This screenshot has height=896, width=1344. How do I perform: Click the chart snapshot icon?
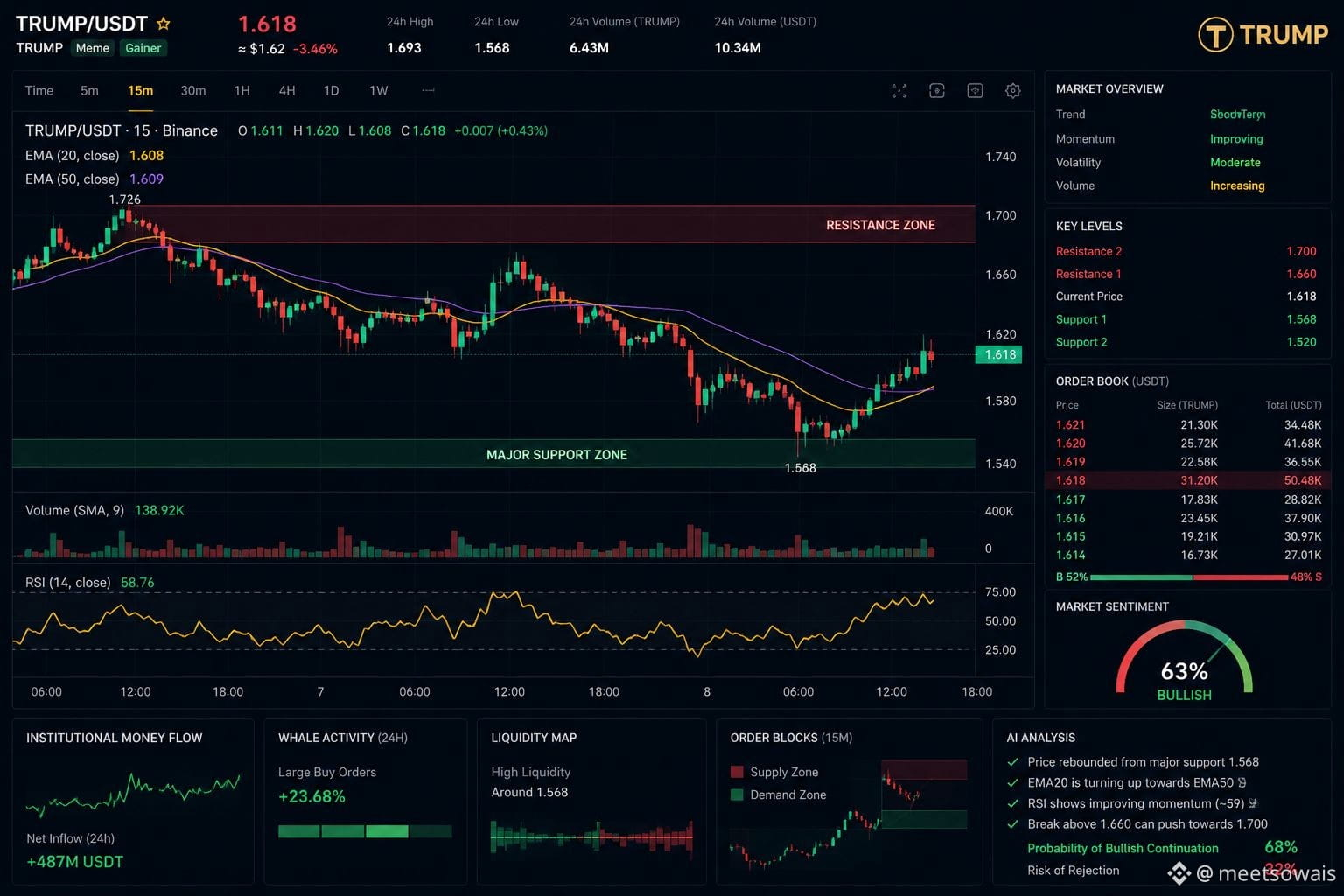pyautogui.click(x=937, y=91)
